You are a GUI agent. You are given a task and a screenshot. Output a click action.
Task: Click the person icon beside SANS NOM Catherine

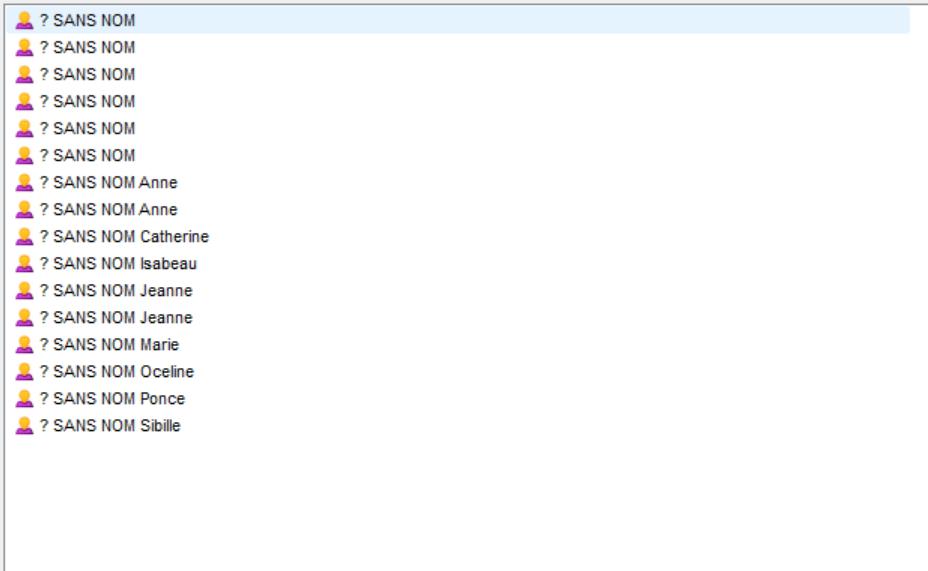(24, 237)
